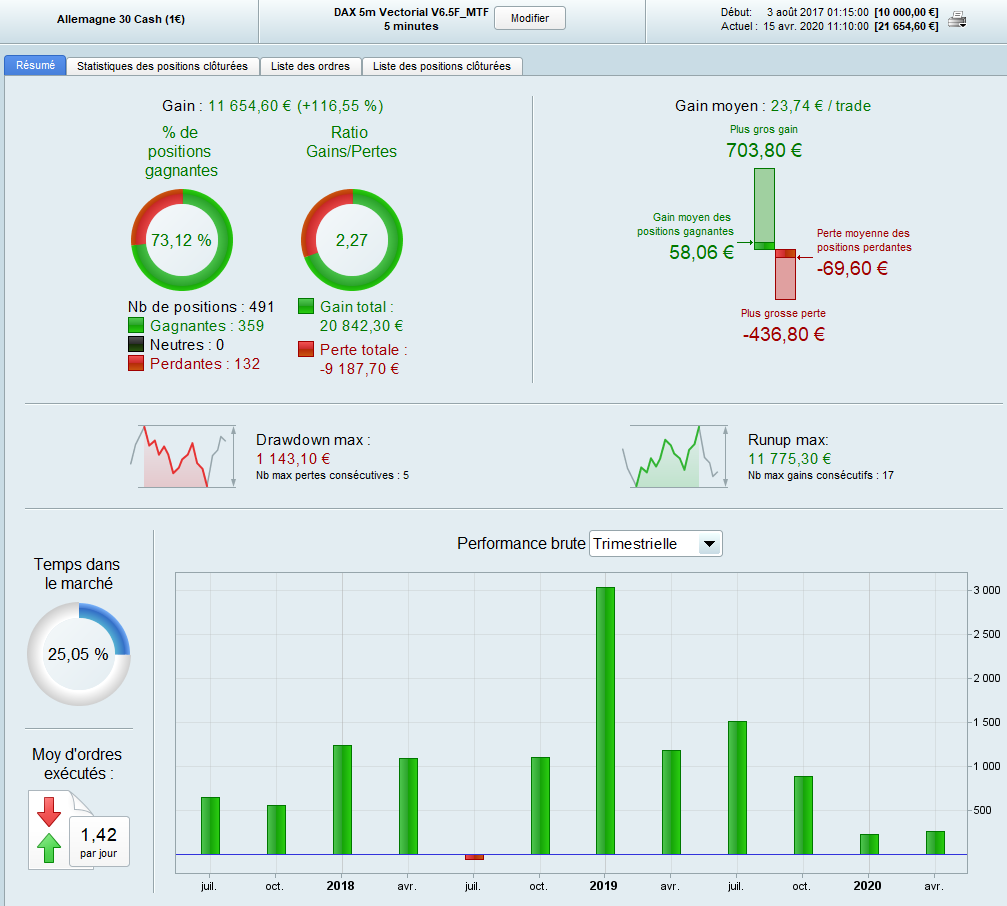
Task: Click the green bar at juil. 2019
Action: 737,788
